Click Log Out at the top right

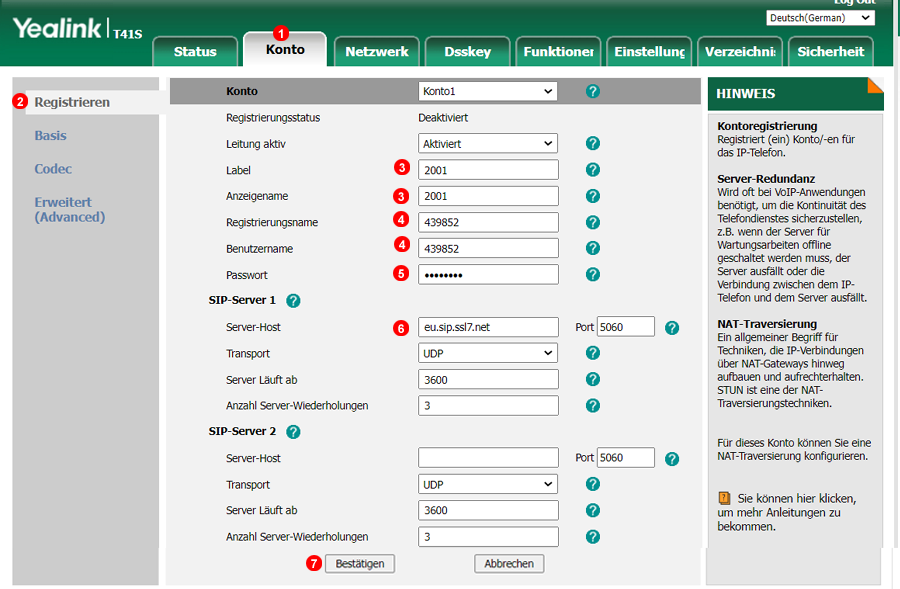pos(855,3)
